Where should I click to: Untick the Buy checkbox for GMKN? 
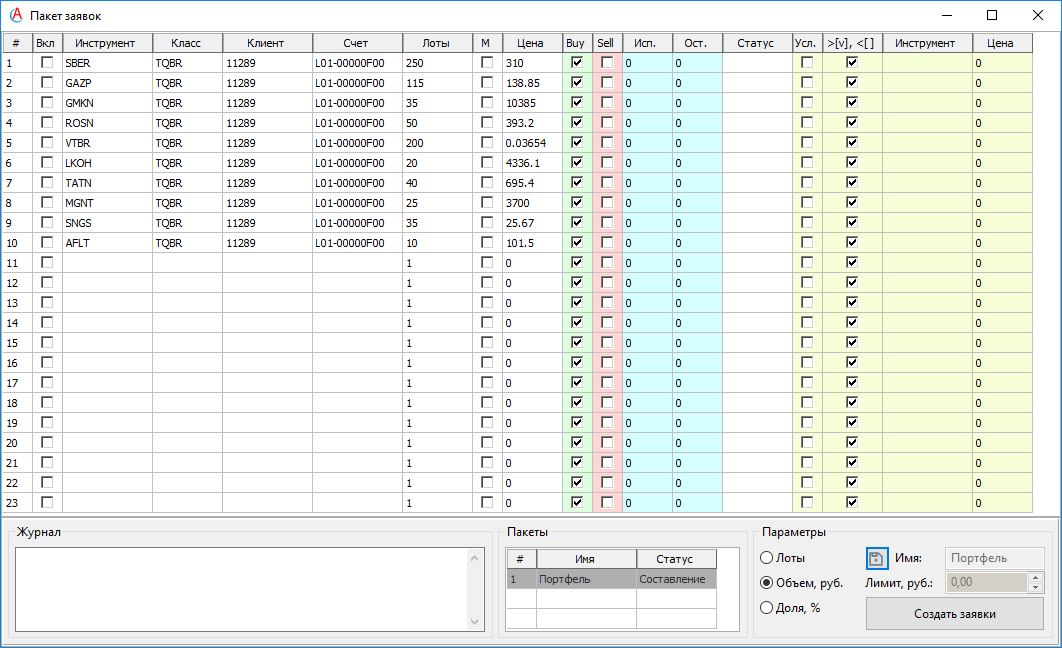tap(577, 102)
